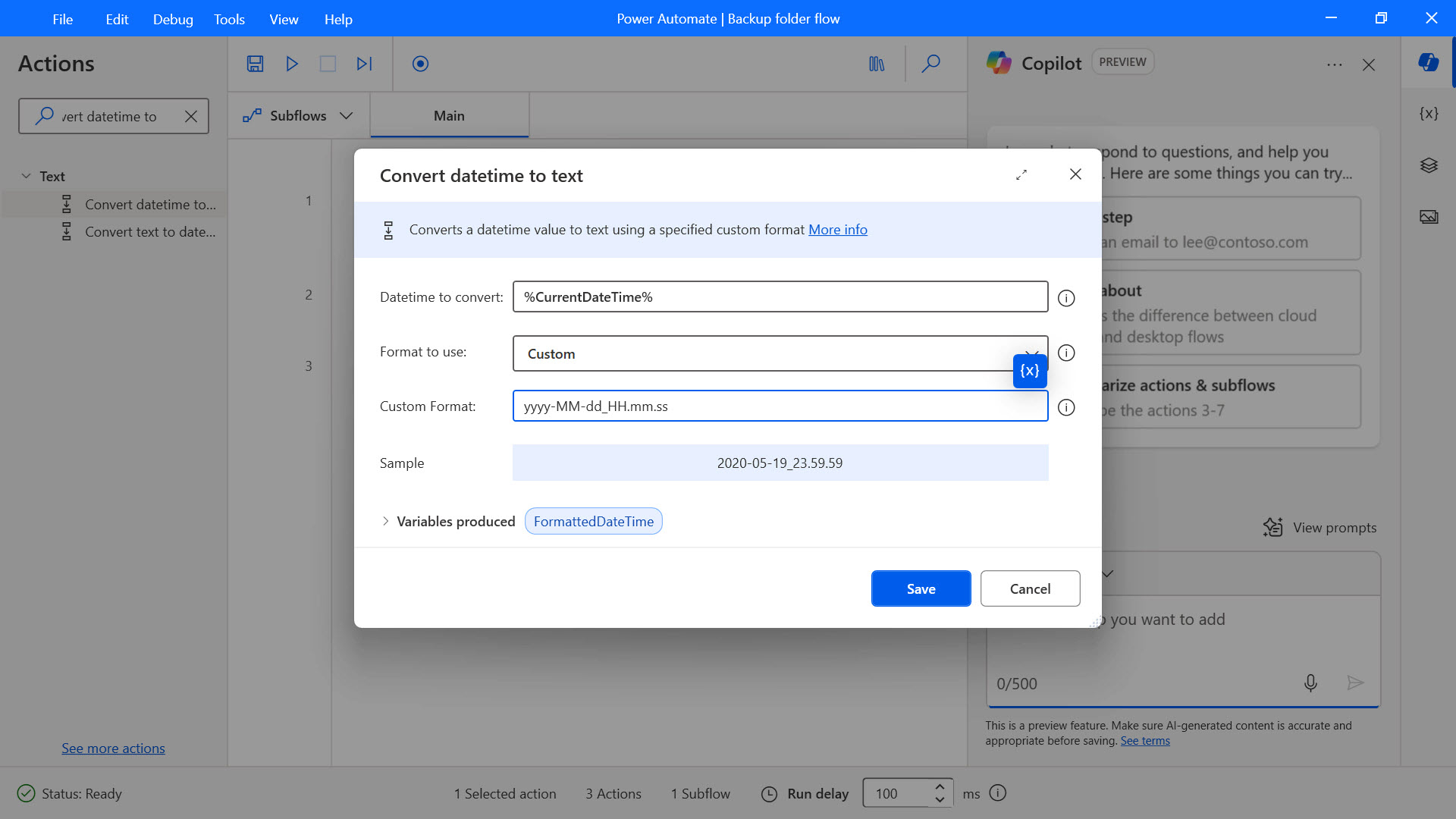Open the Debug menu

point(172,19)
